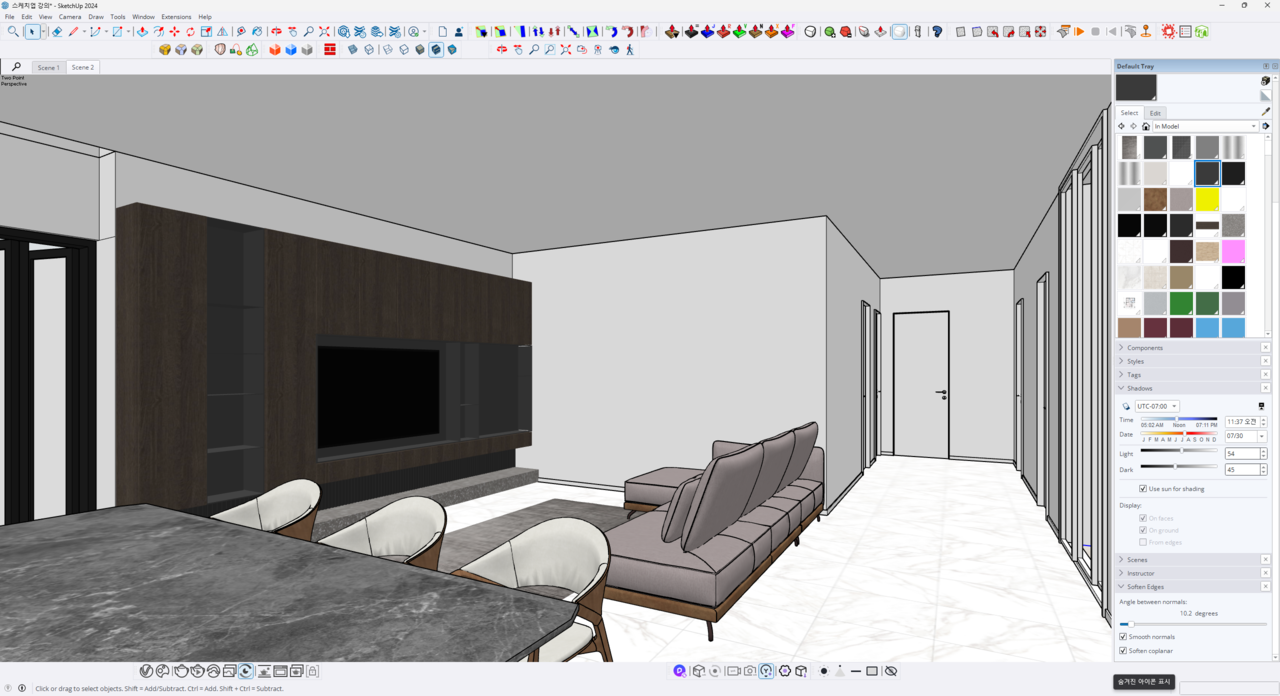Toggle On ground display checkbox

tap(1143, 530)
